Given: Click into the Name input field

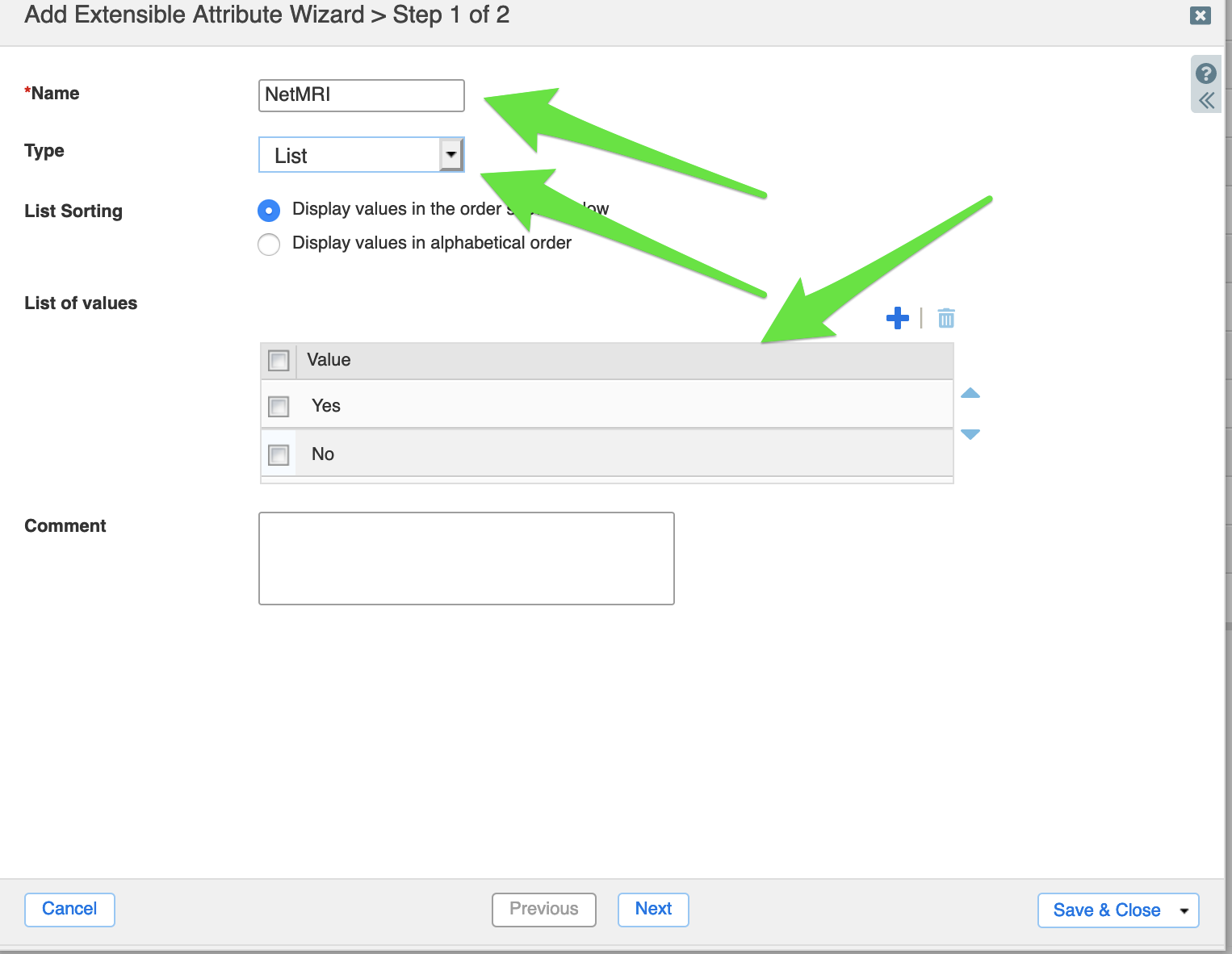Looking at the screenshot, I should point(361,95).
